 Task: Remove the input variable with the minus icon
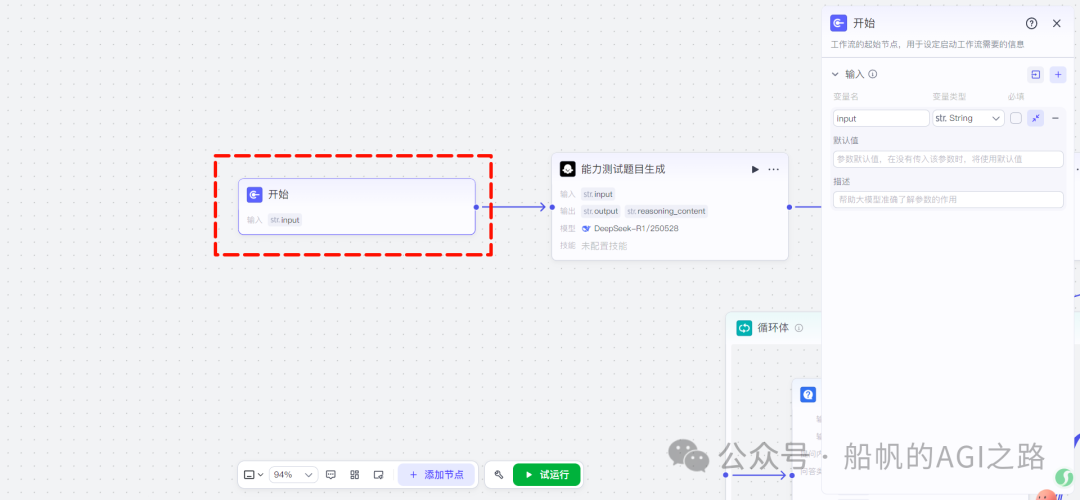tap(1055, 118)
